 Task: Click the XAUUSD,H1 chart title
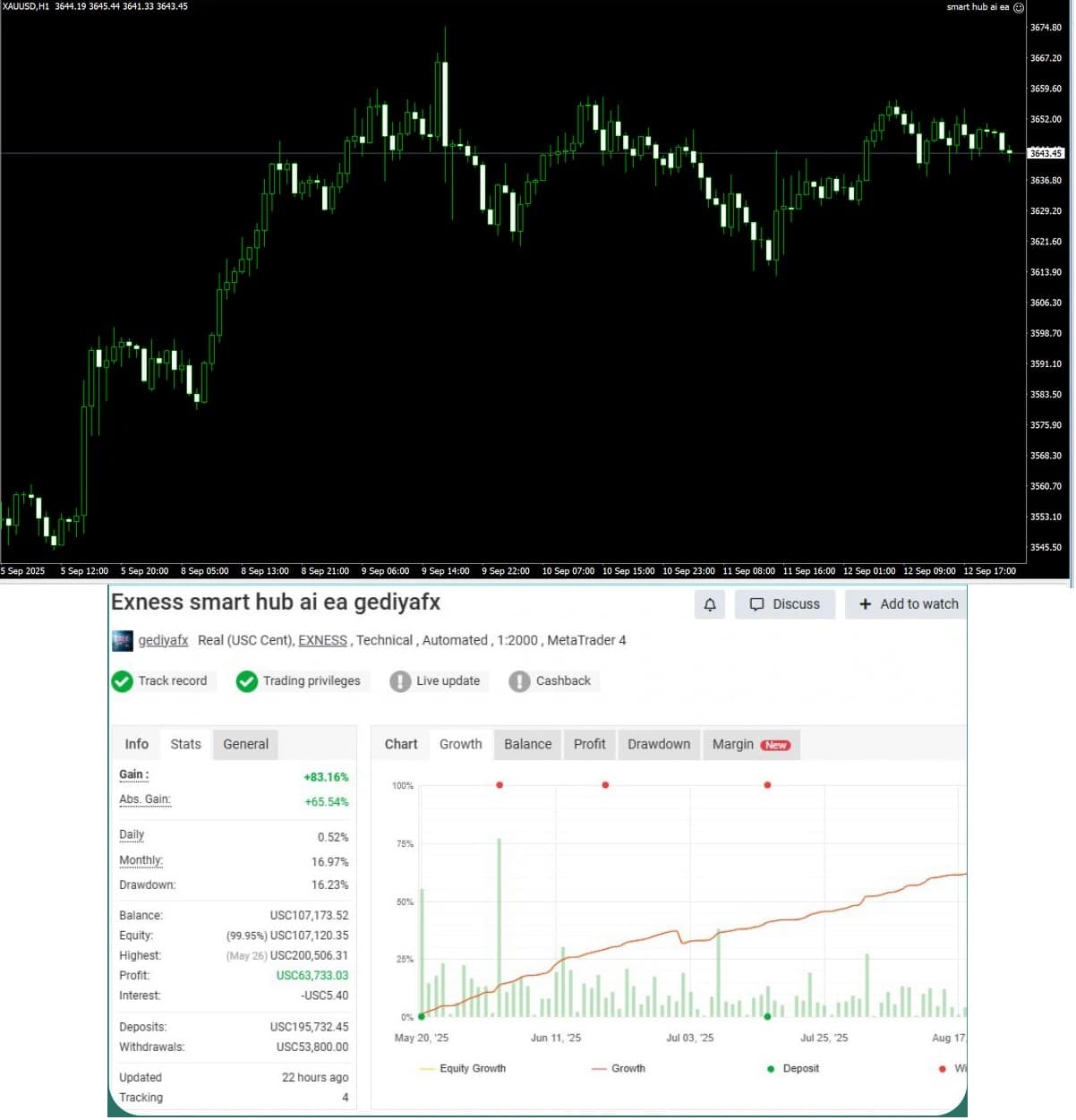[26, 6]
